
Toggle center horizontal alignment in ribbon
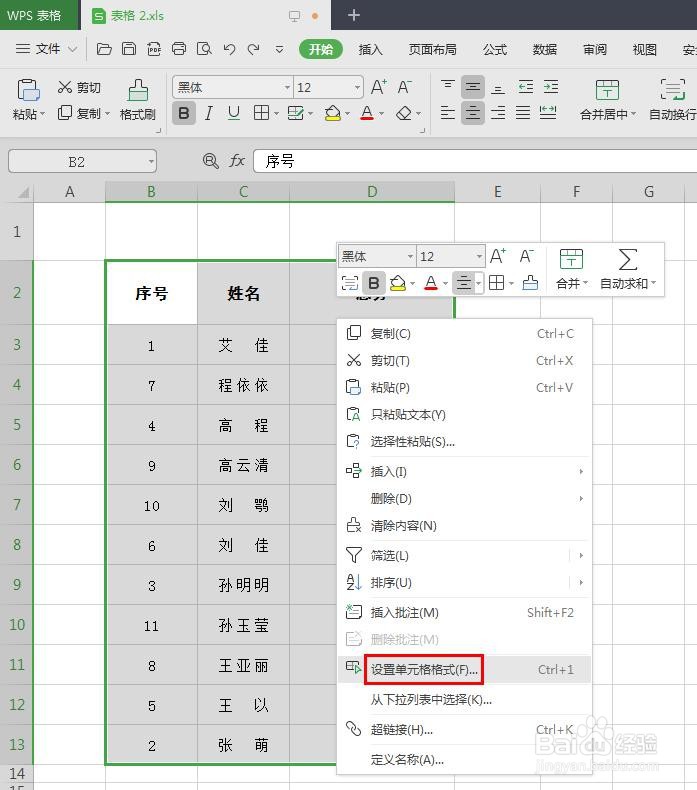[x=472, y=112]
